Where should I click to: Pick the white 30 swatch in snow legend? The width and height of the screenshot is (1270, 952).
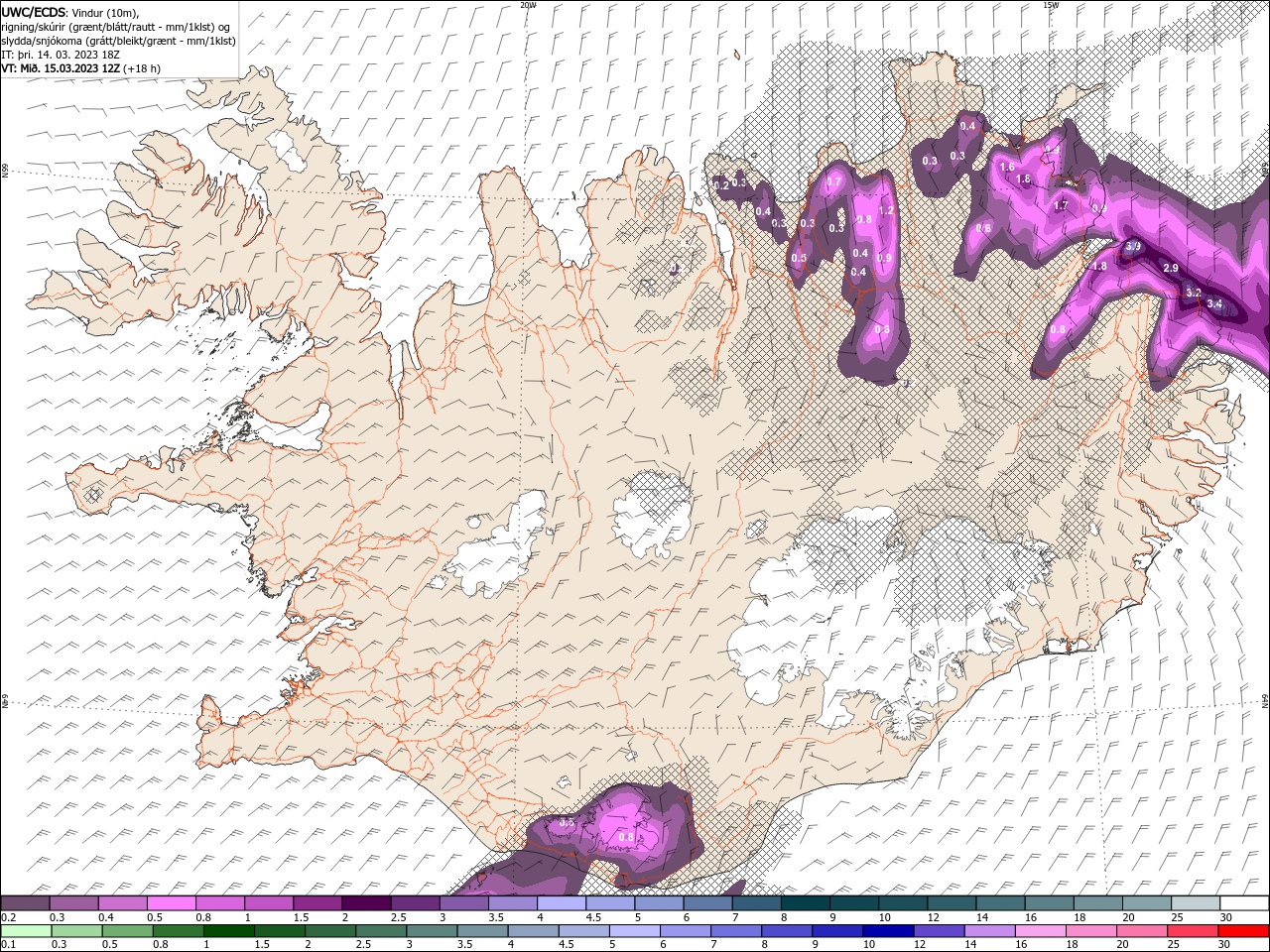point(1243,903)
